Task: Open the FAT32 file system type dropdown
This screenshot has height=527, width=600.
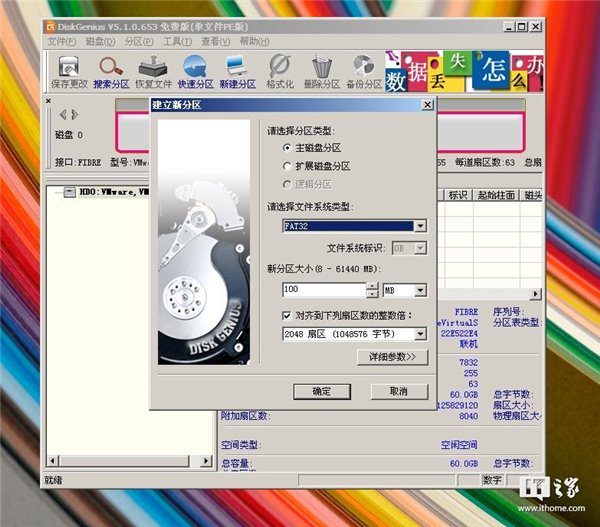Action: tap(420, 226)
